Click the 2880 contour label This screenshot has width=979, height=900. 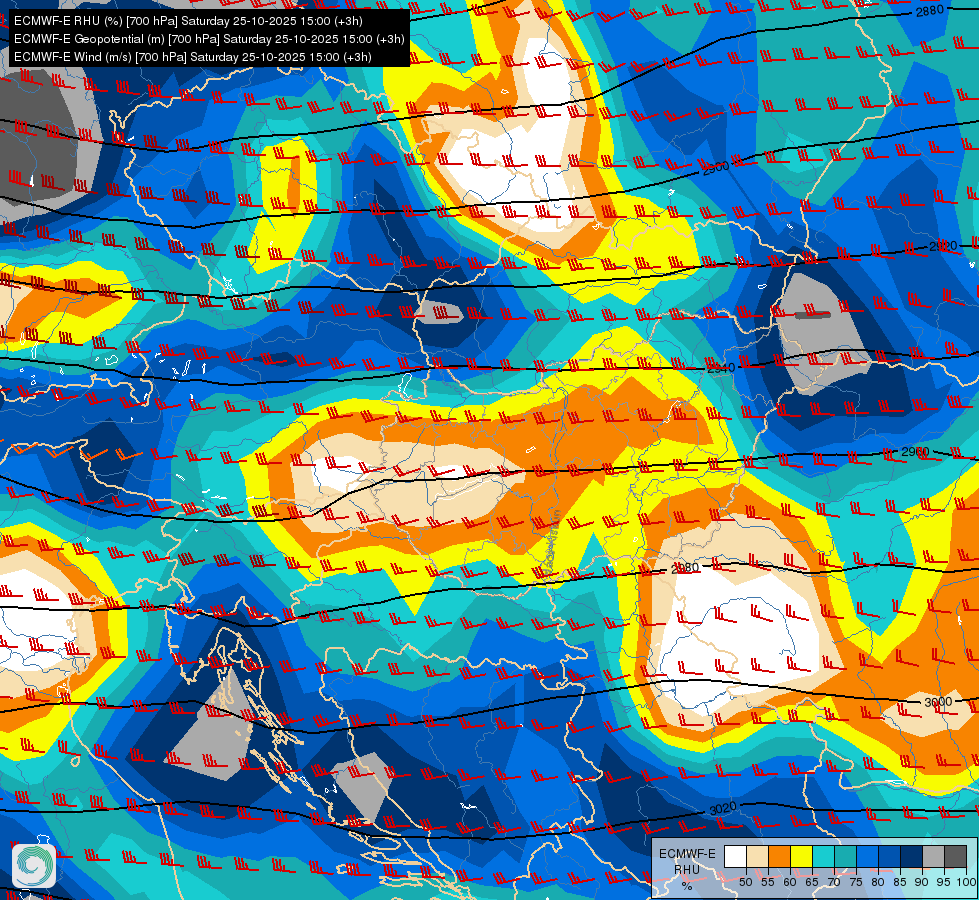click(x=929, y=11)
